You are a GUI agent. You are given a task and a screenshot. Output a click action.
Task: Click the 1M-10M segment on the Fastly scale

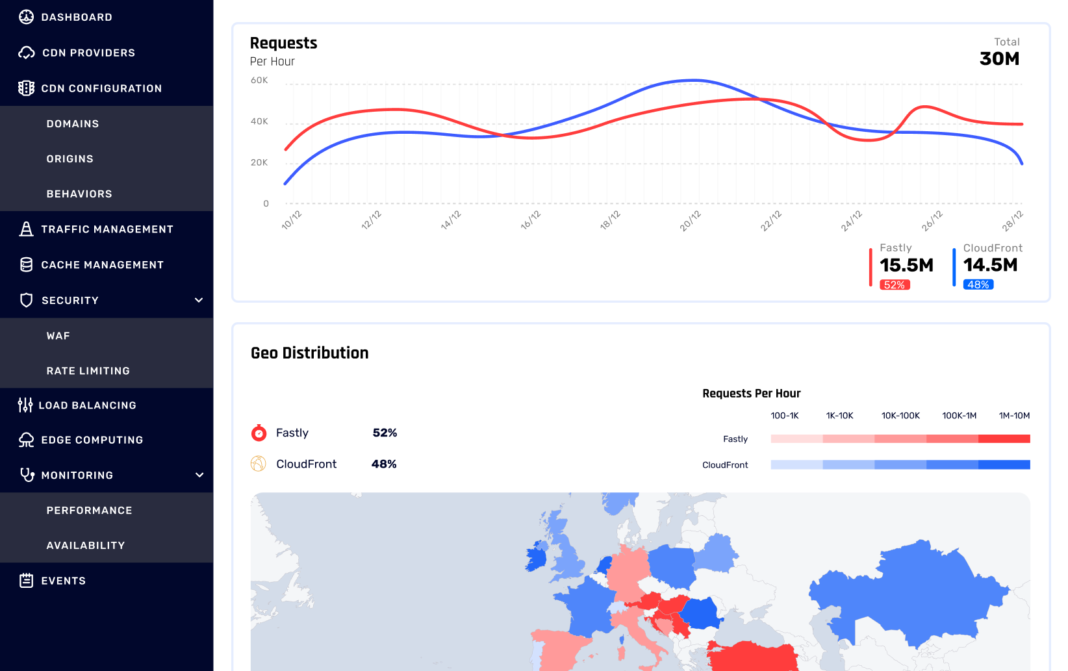pyautogui.click(x=1005, y=438)
